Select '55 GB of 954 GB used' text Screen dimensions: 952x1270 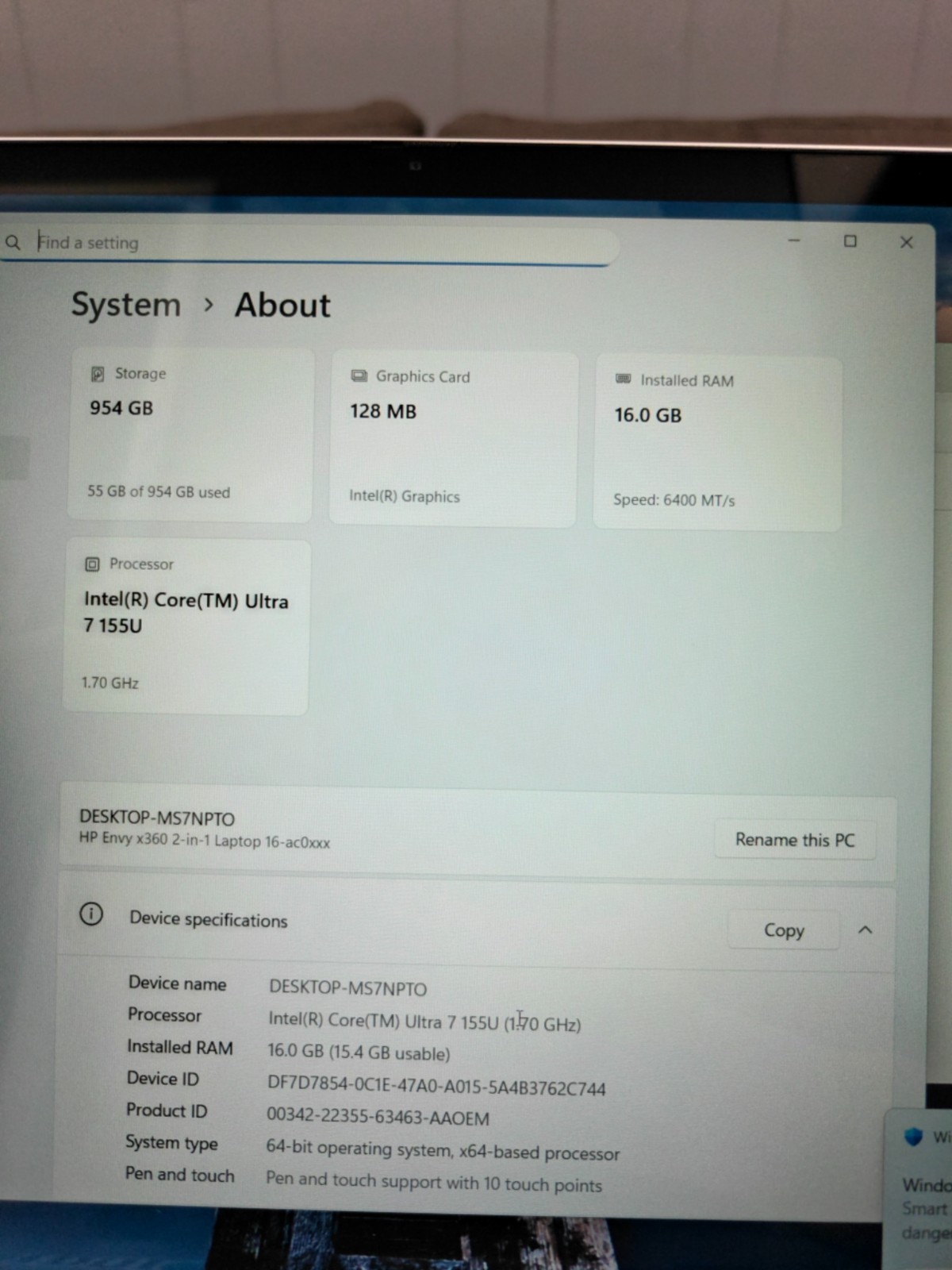[159, 492]
